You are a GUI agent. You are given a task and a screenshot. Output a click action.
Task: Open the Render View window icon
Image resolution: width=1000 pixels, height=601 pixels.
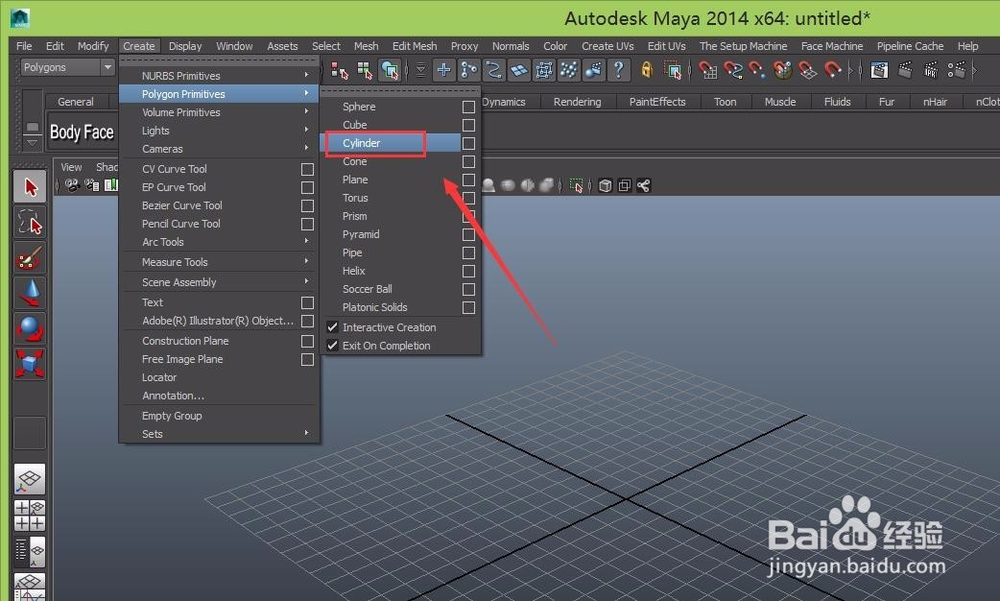[879, 70]
